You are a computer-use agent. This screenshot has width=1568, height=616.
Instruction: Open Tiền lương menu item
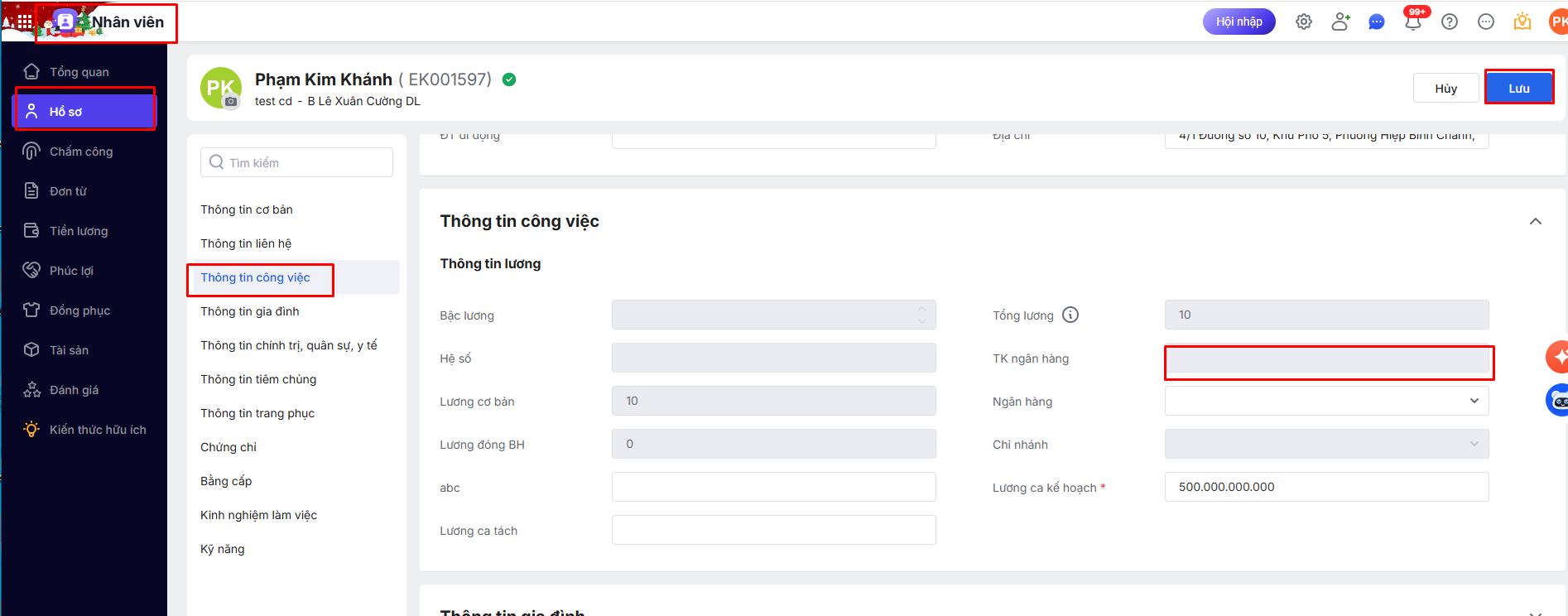[79, 231]
